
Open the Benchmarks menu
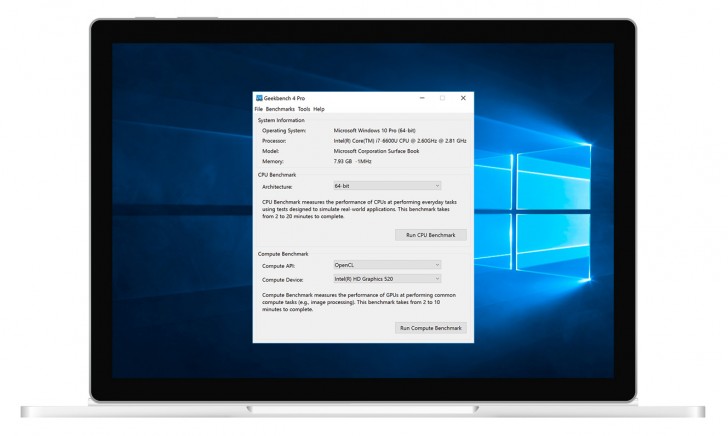[280, 109]
